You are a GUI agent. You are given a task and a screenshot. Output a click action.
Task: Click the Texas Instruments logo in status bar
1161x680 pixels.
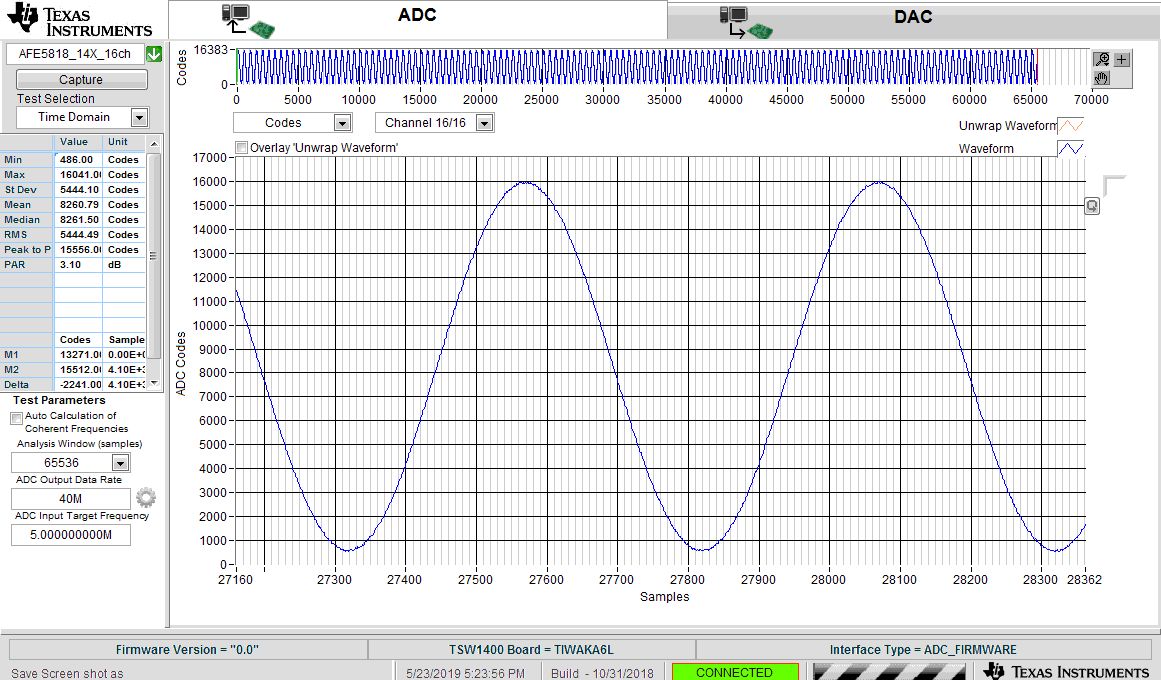1066,670
